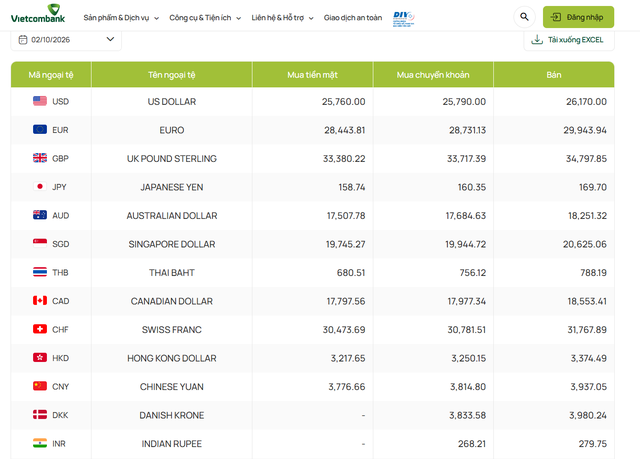640x459 pixels.
Task: Click Tải xuống EXCEL button
Action: point(569,40)
